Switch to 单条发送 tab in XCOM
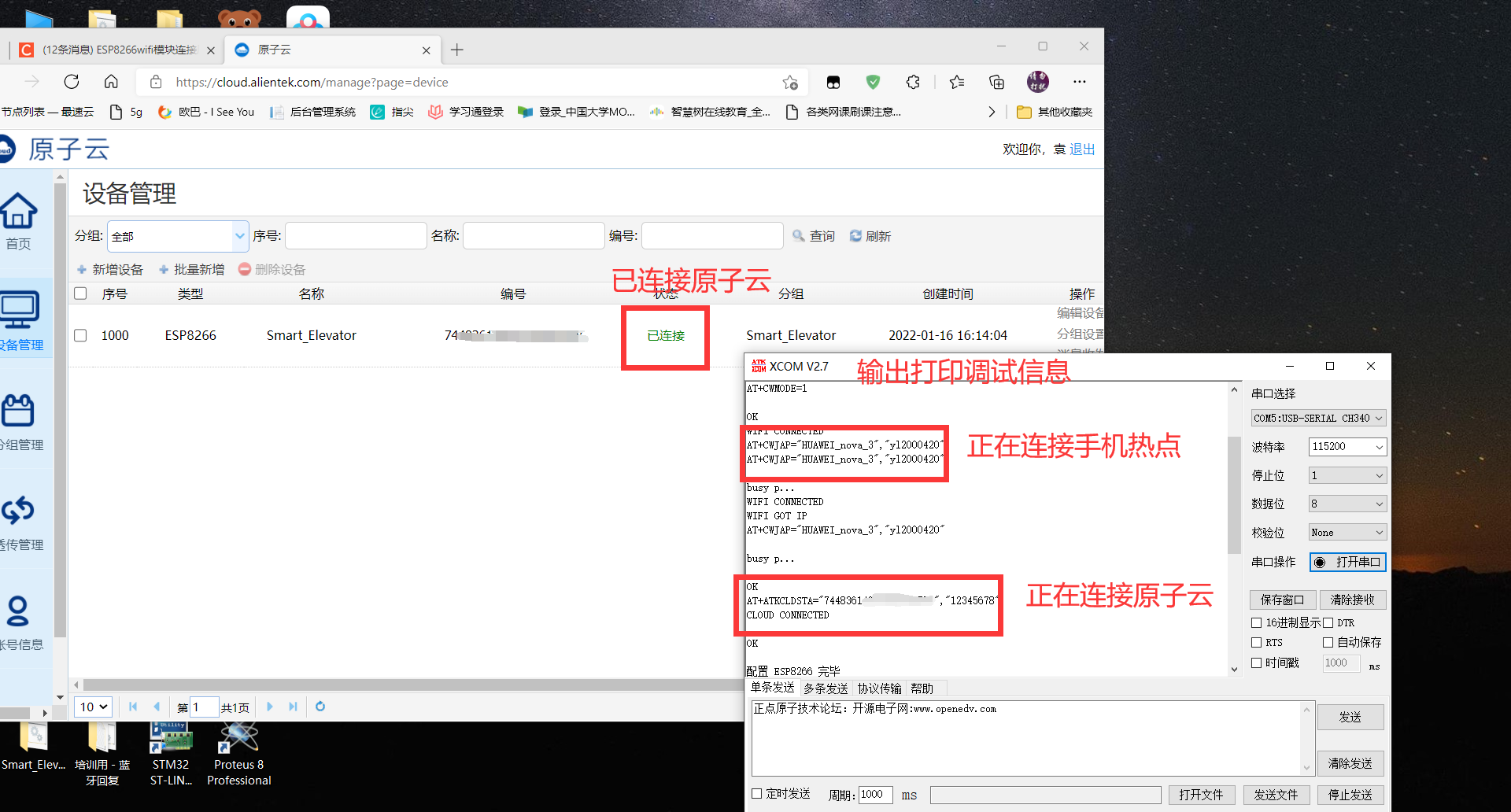Image resolution: width=1511 pixels, height=812 pixels. [x=772, y=688]
